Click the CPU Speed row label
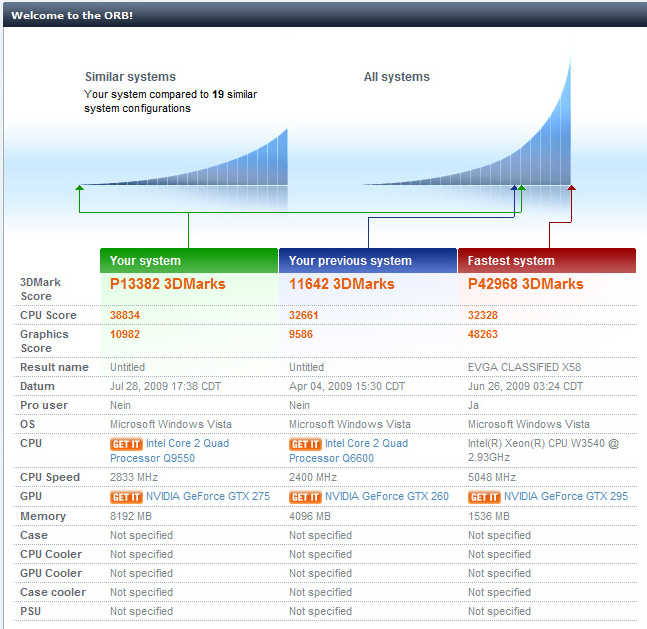The image size is (647, 629). [x=50, y=477]
